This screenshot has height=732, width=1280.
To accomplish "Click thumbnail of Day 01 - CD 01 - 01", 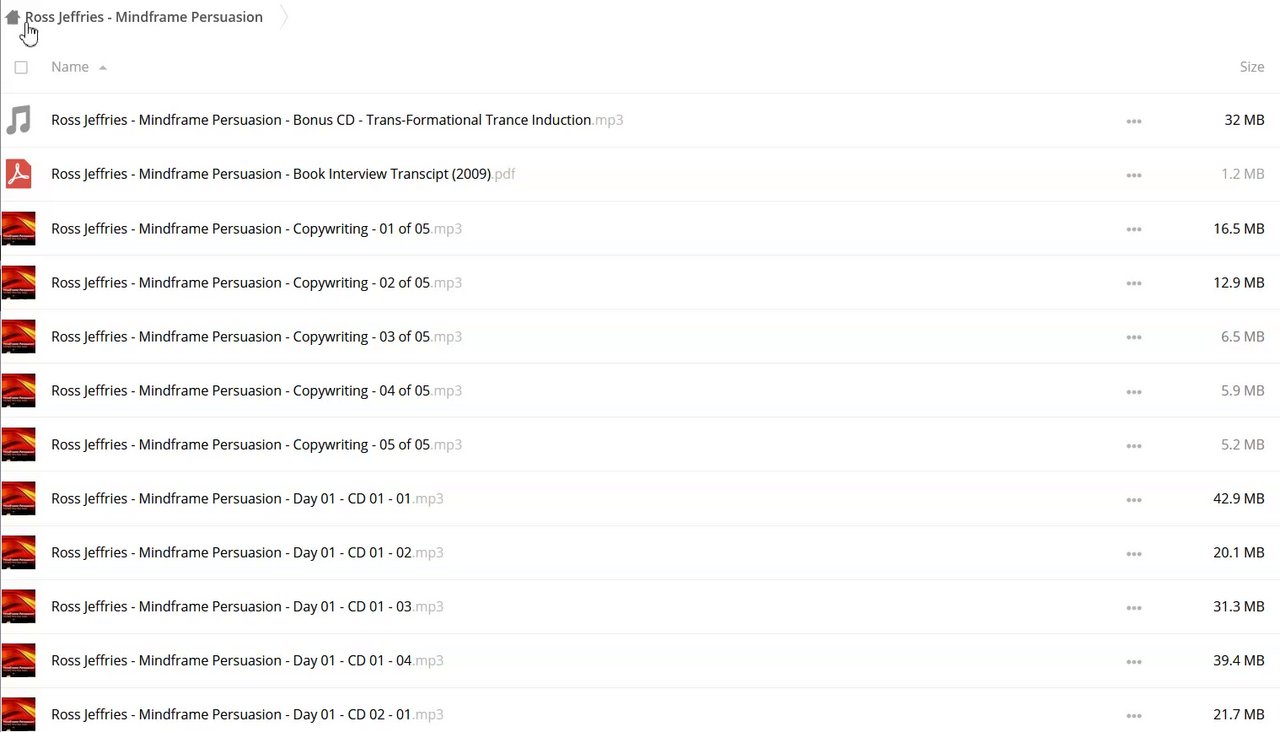I will (x=19, y=498).
